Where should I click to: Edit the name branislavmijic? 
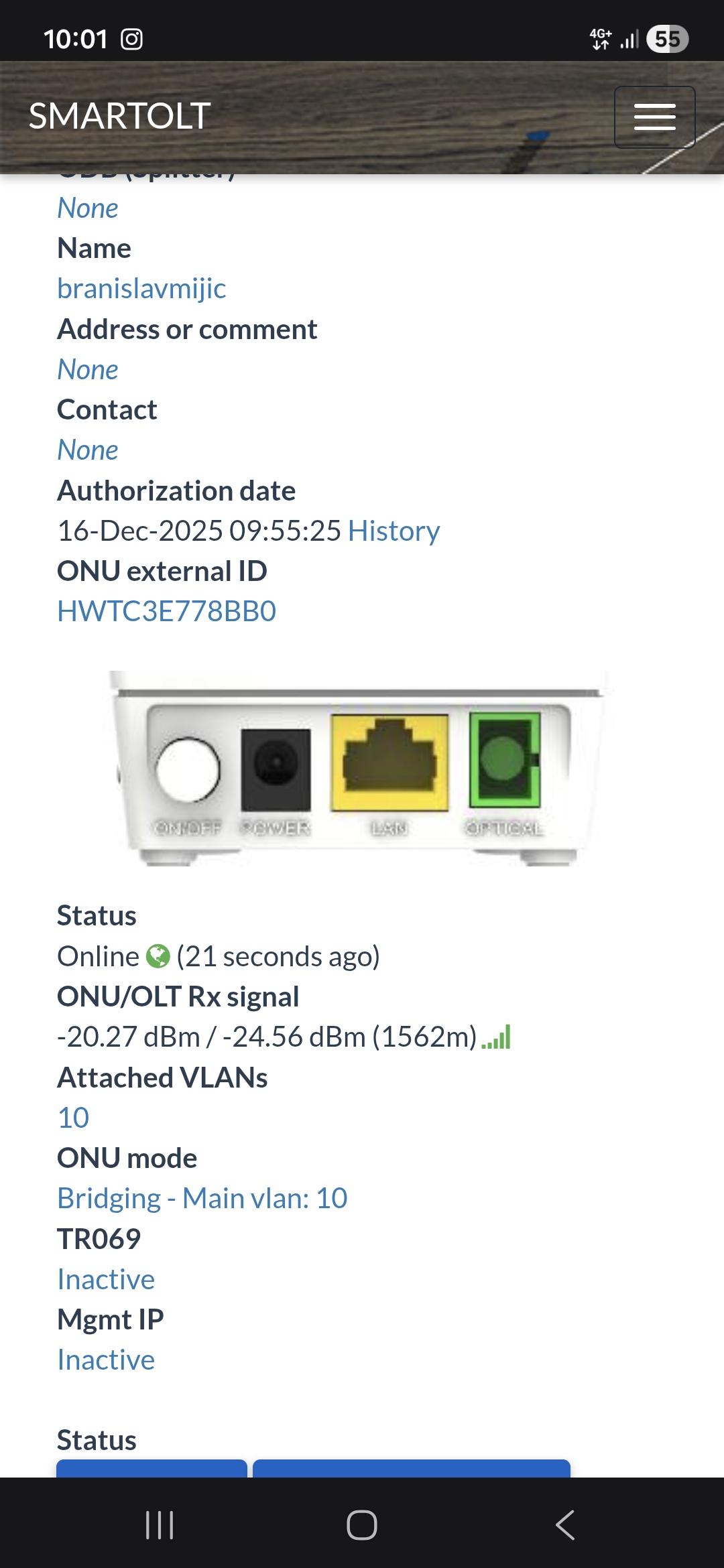[x=141, y=288]
